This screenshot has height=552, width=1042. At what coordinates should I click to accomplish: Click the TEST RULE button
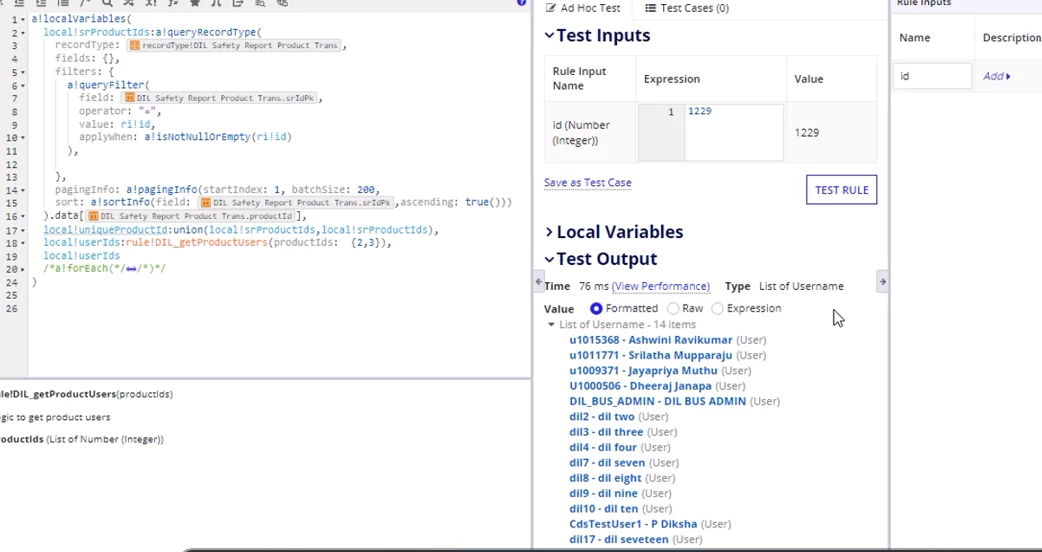[x=841, y=190]
